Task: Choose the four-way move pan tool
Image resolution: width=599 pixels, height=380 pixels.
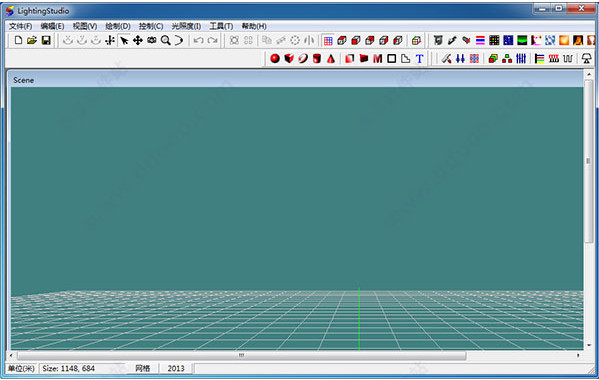Action: point(138,40)
